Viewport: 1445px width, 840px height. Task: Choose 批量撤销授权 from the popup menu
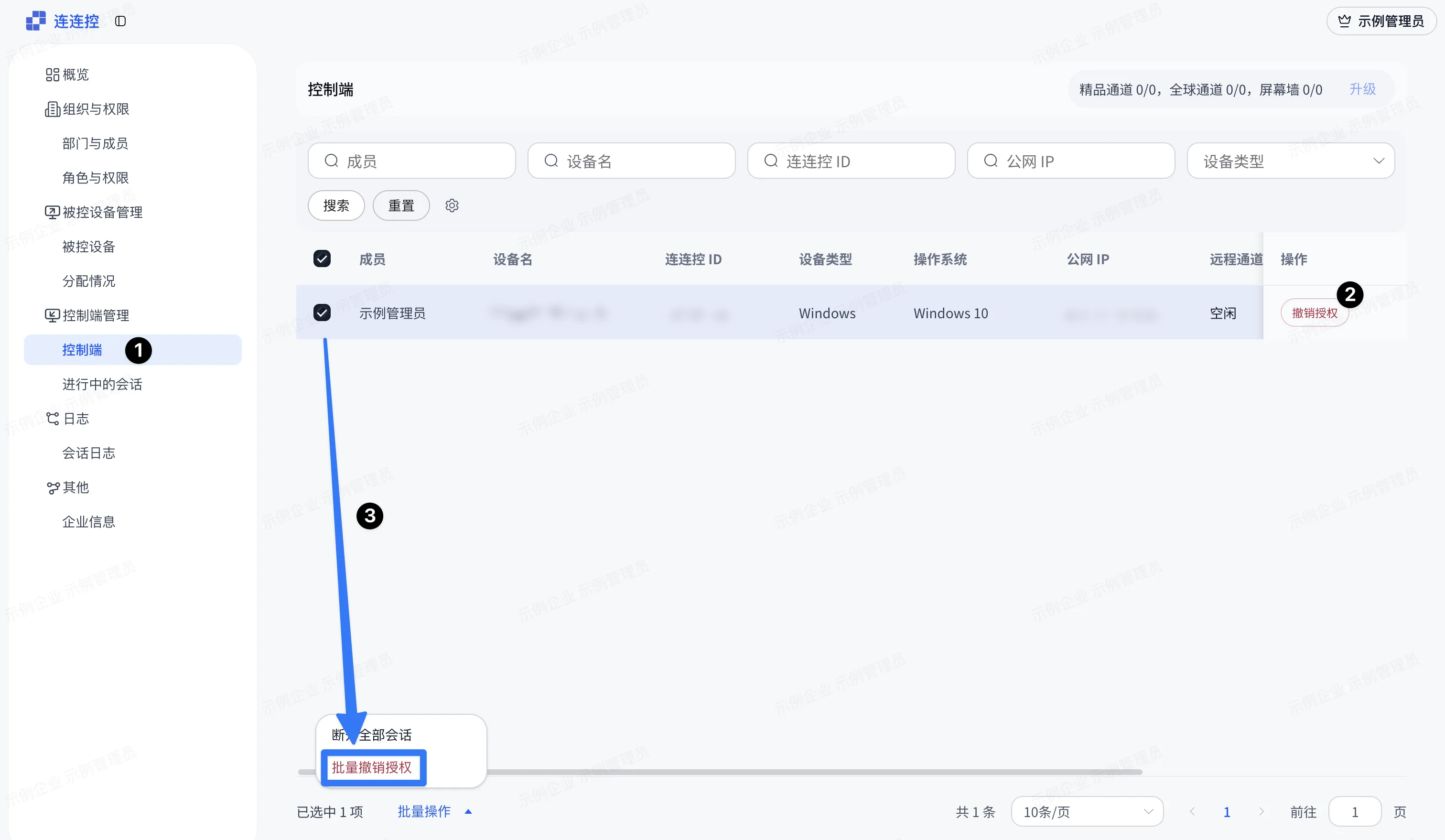[x=373, y=767]
